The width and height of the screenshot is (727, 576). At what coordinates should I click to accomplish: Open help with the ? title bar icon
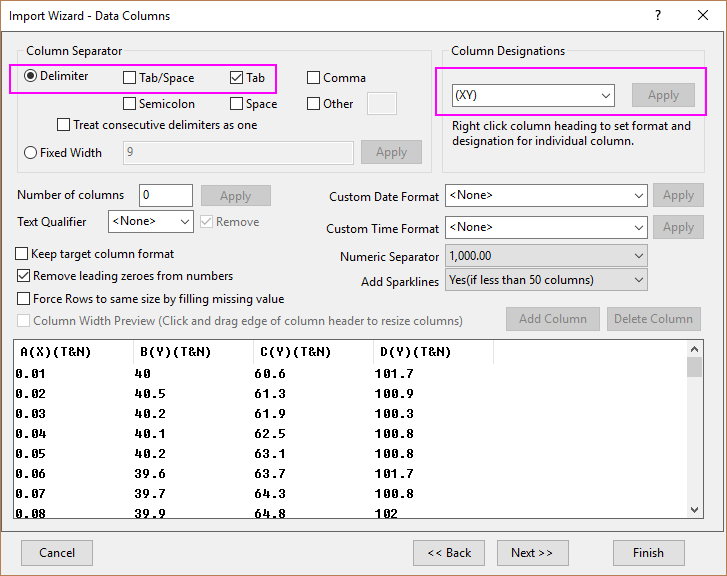[657, 15]
